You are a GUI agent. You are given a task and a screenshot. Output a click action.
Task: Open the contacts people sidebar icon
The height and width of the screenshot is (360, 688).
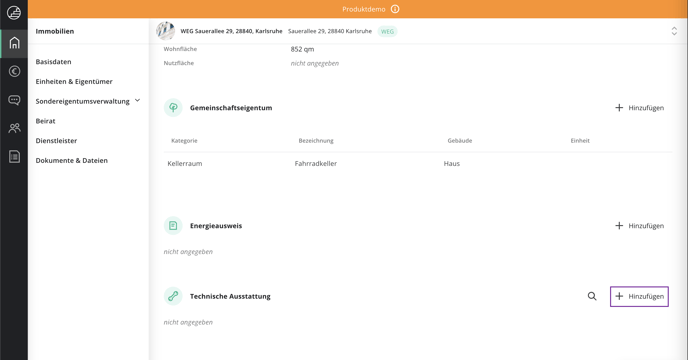(x=14, y=128)
